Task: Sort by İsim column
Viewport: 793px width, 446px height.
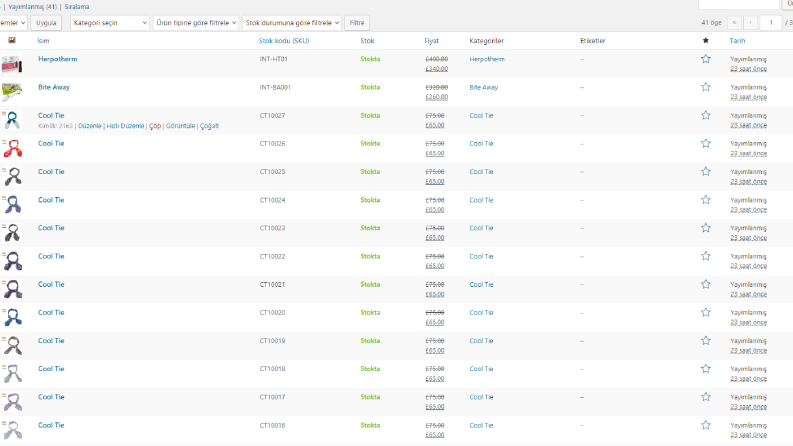Action: [43, 40]
